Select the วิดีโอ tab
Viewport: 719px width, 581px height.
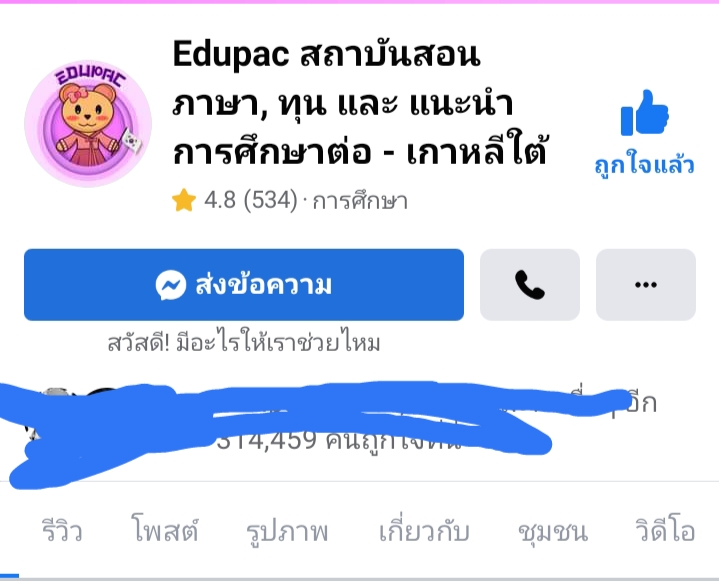tap(665, 531)
